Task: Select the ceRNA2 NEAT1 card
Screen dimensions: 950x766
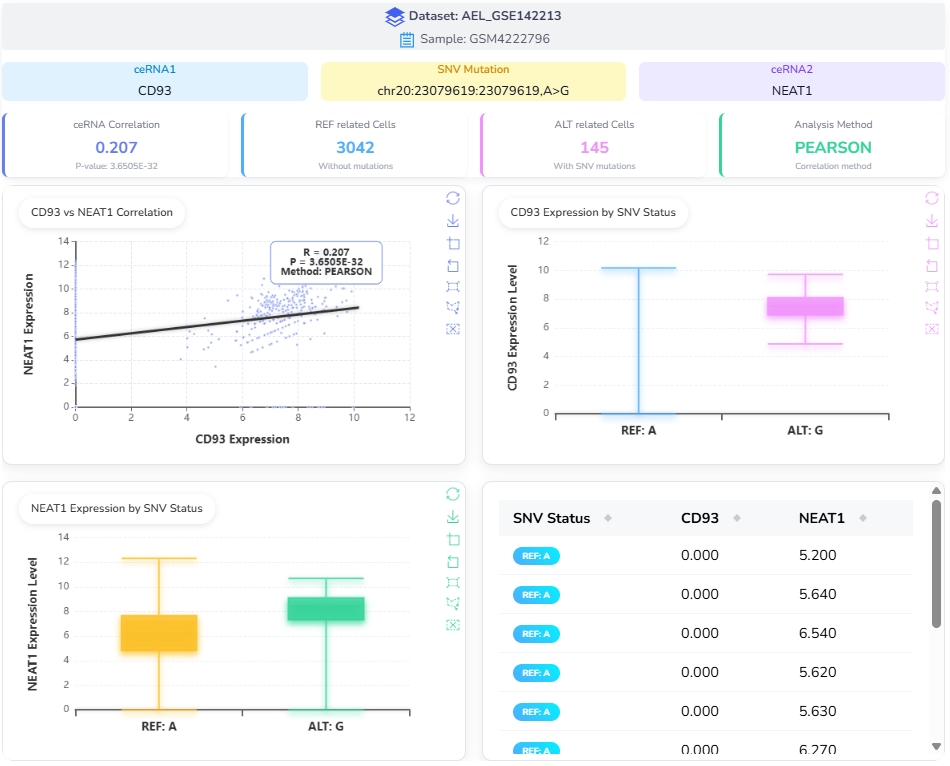Action: pyautogui.click(x=791, y=81)
